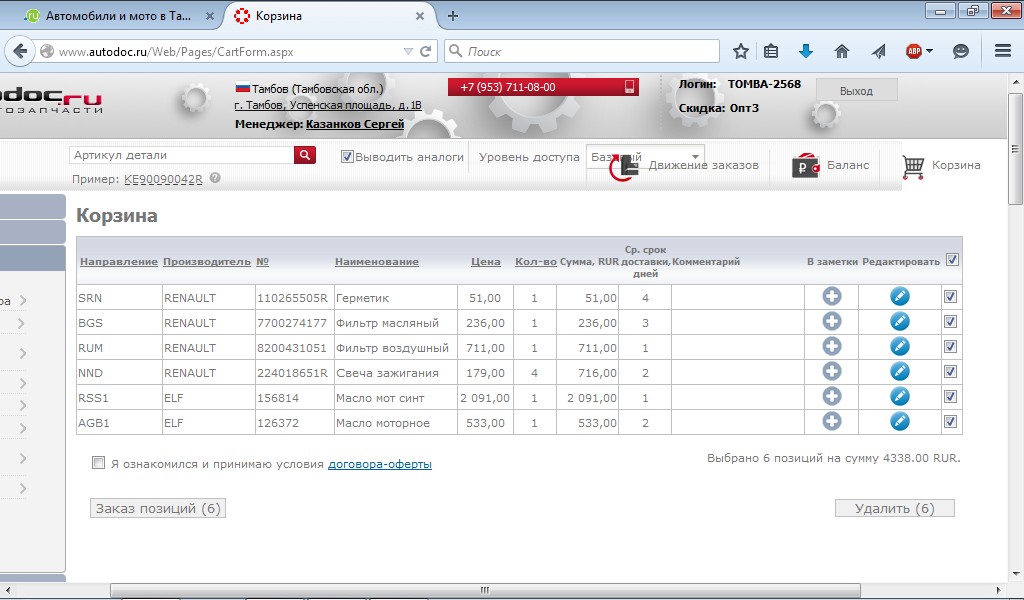
Task: Accept the договора-оферты terms checkbox
Action: pos(98,463)
